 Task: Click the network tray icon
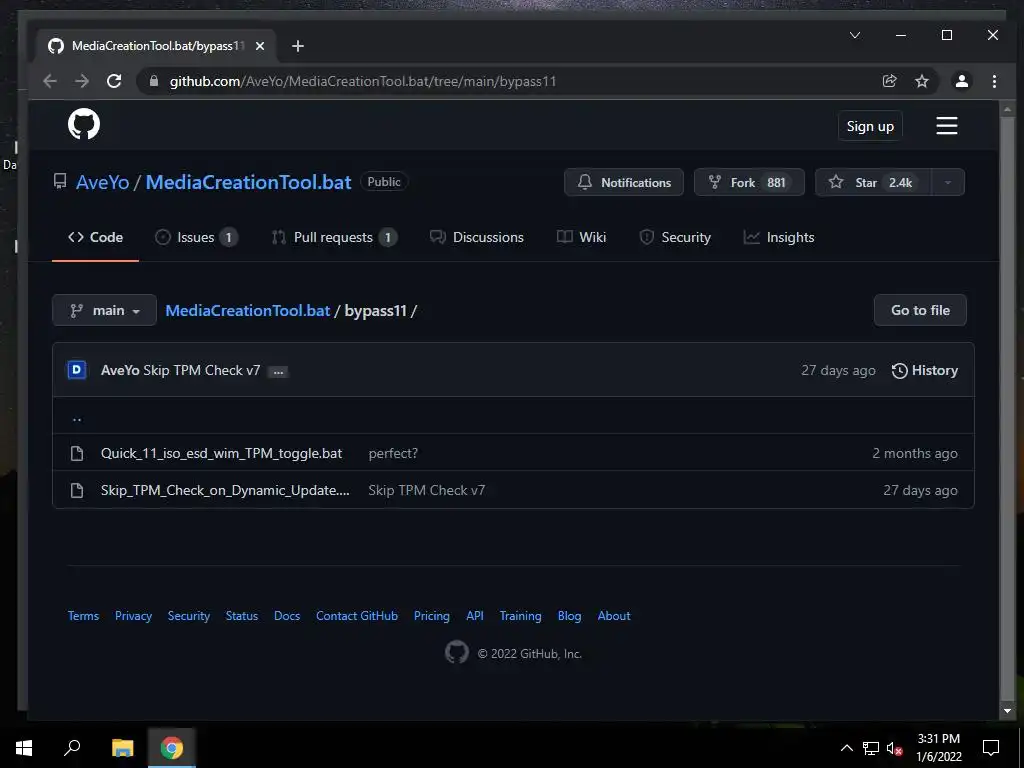[x=871, y=748]
